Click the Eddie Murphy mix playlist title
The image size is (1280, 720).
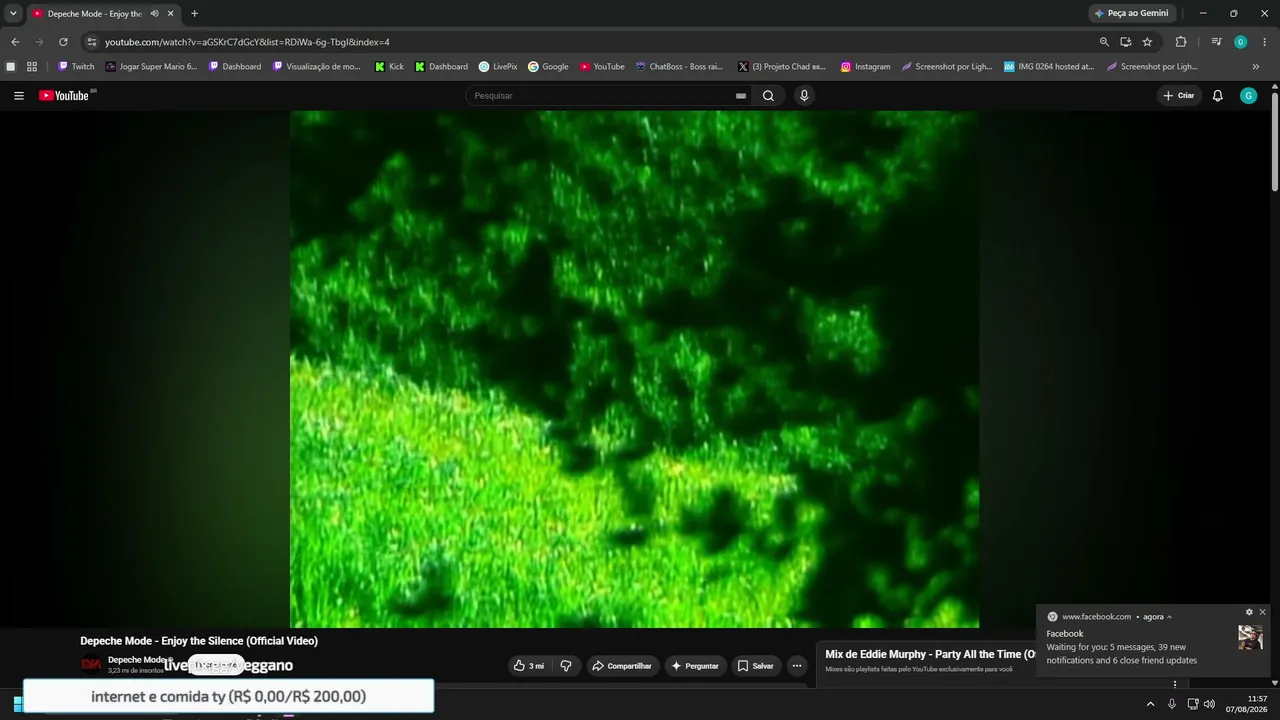click(x=930, y=655)
